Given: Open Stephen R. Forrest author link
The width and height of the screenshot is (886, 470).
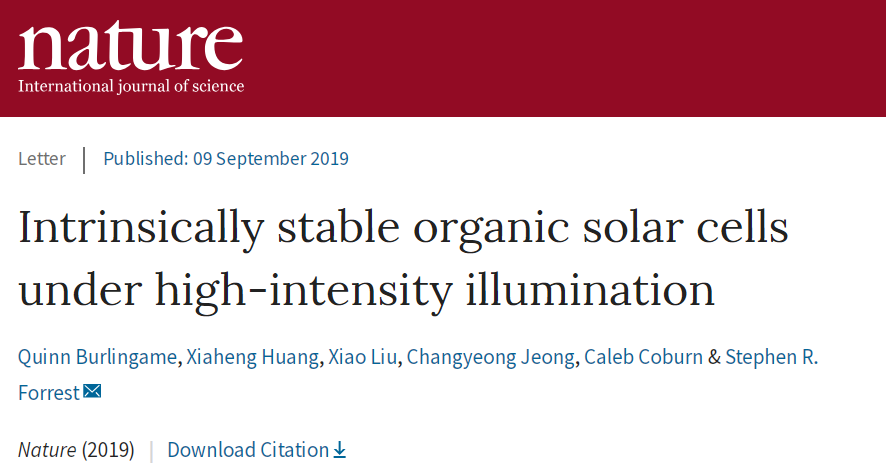Looking at the screenshot, I should click(x=771, y=357).
